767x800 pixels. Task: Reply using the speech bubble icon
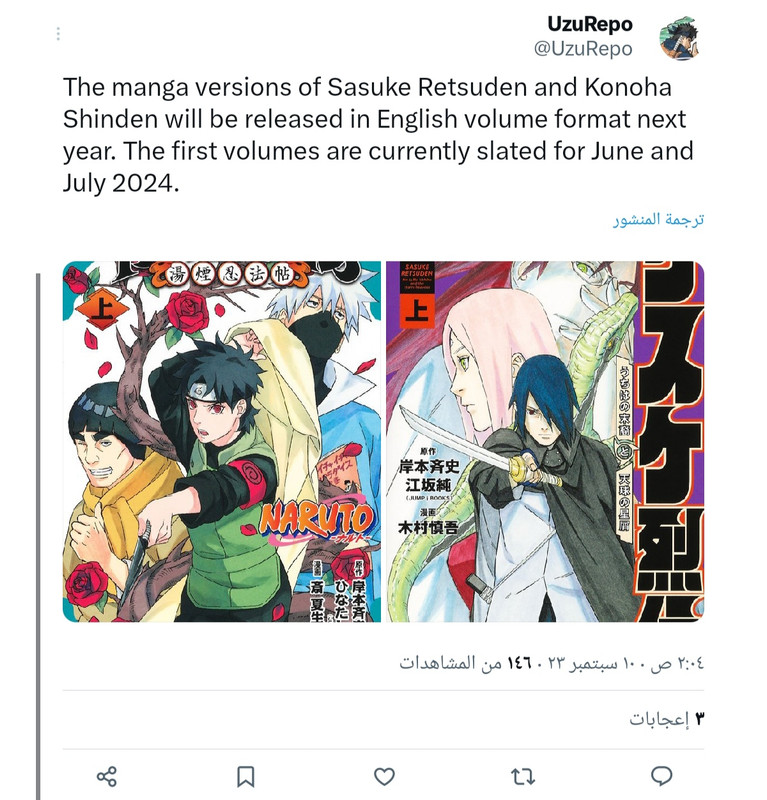662,776
